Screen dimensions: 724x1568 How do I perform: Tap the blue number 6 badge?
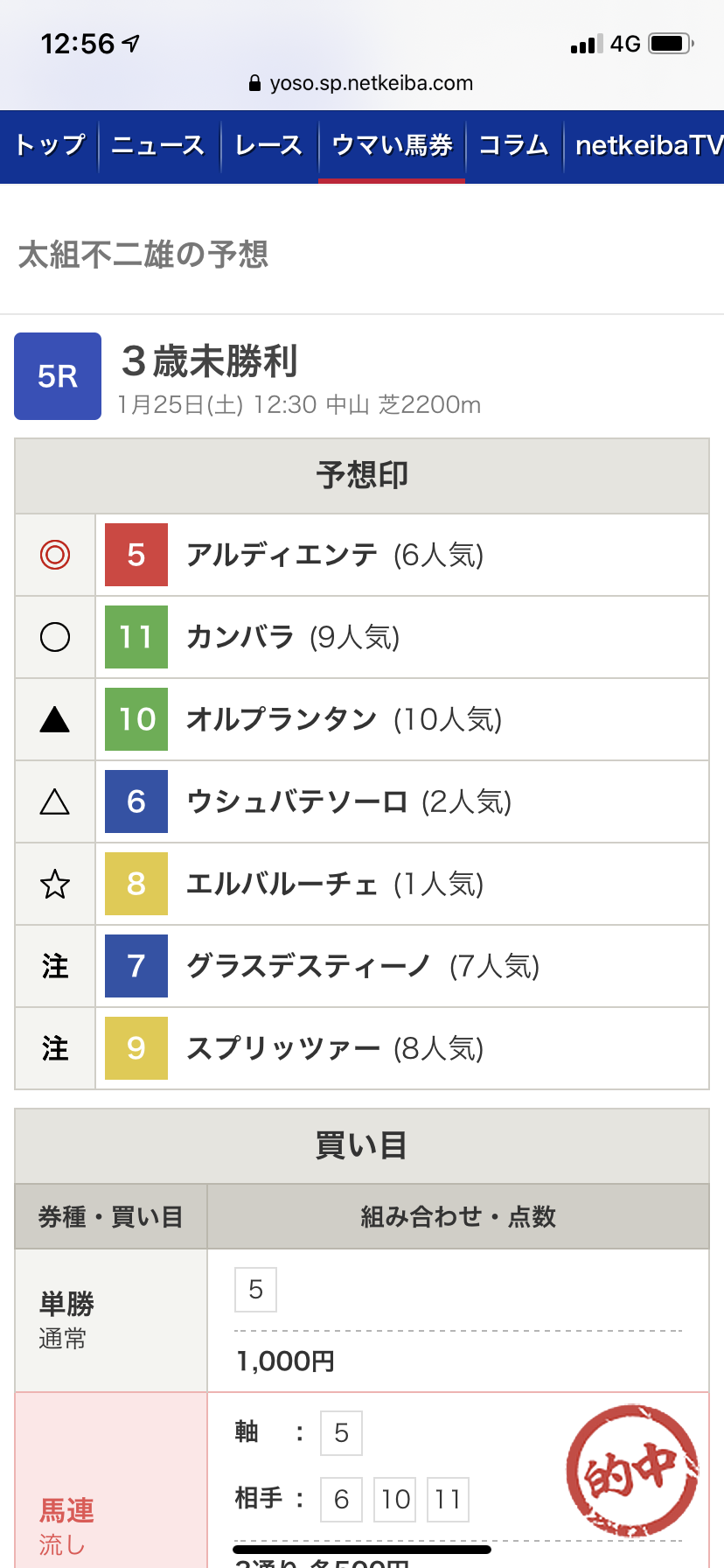click(x=136, y=801)
